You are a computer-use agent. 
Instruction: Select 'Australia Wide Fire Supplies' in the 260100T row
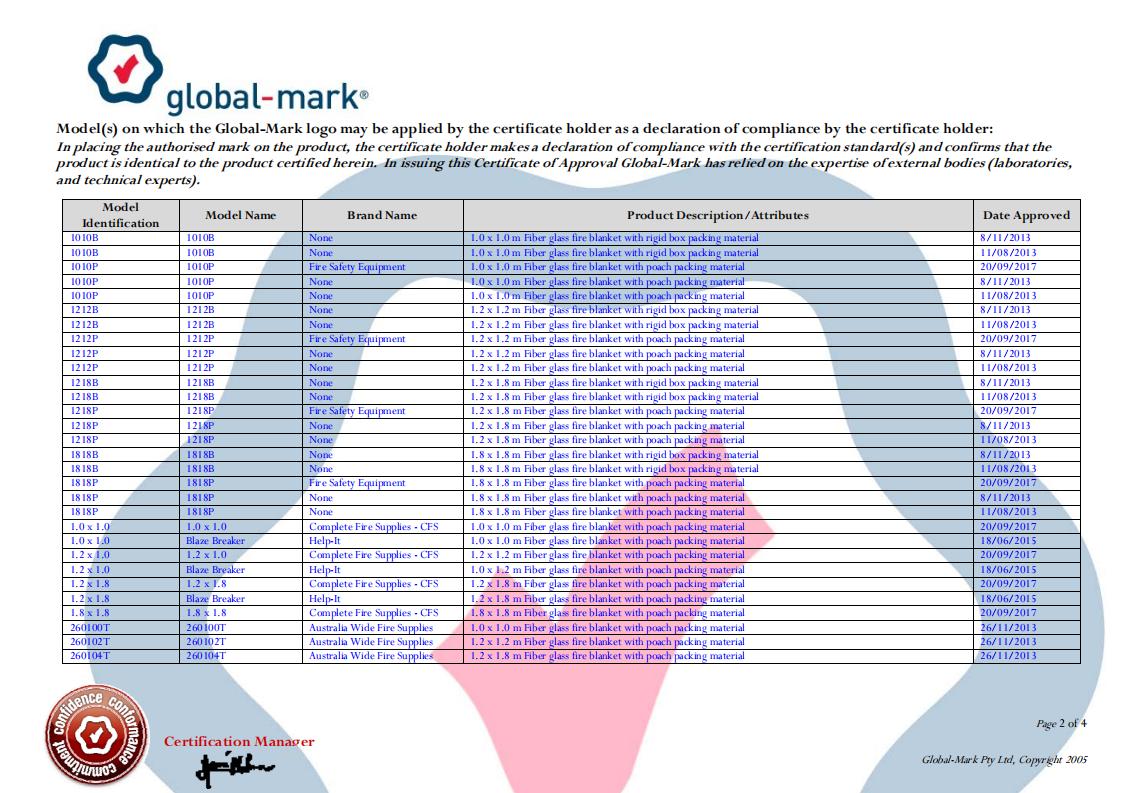tap(371, 628)
